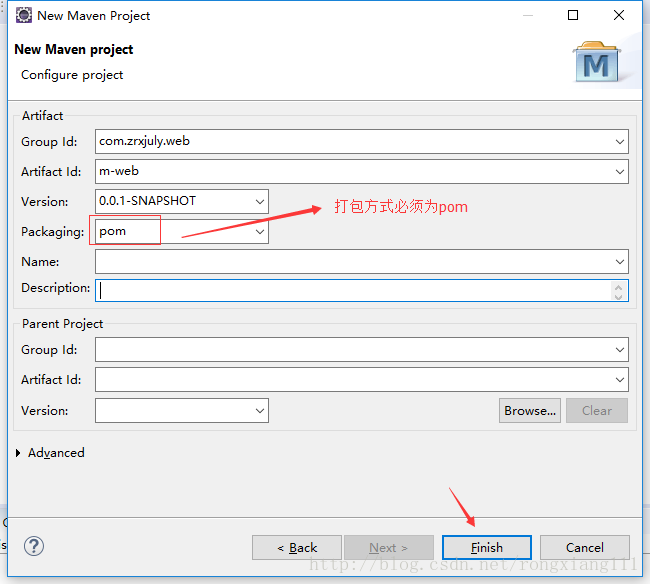This screenshot has height=584, width=650.
Task: Open the Parent Project Artifact Id dropdown arrow
Action: click(620, 380)
